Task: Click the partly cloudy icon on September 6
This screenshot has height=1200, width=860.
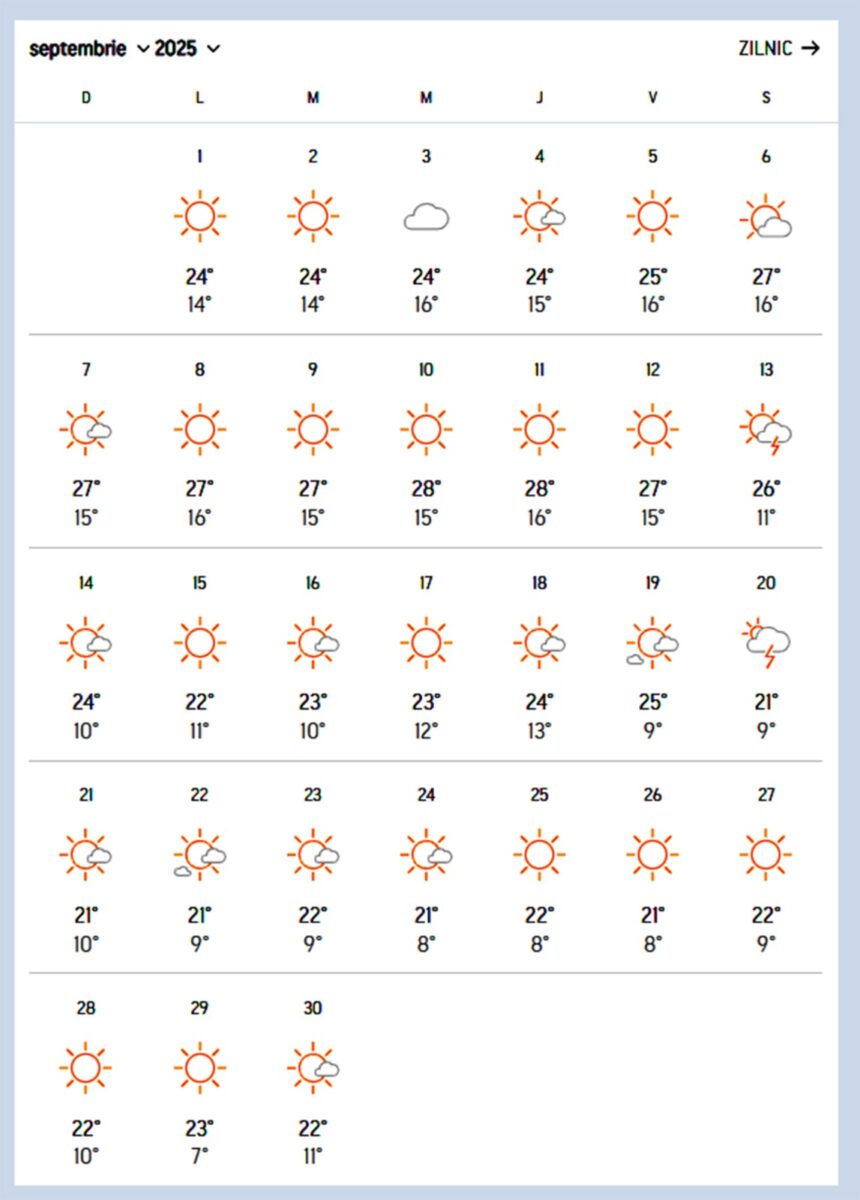Action: pos(767,218)
